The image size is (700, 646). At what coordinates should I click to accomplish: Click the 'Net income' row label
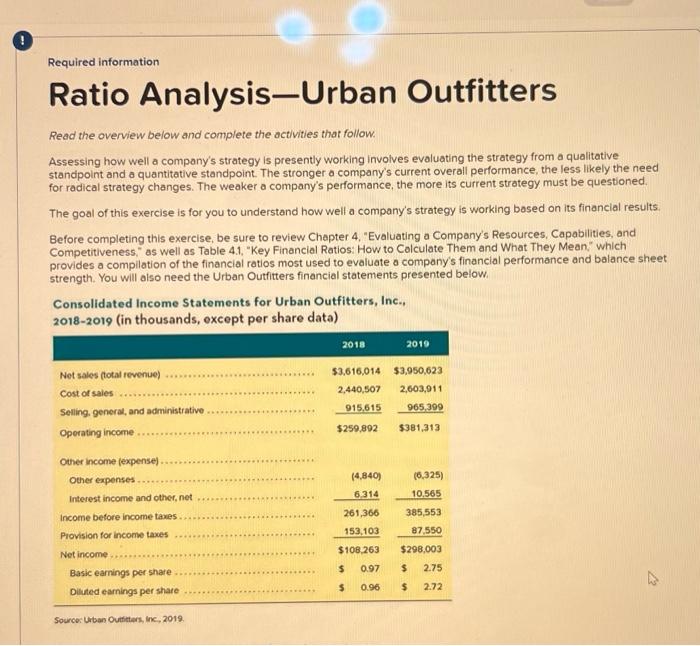point(84,554)
